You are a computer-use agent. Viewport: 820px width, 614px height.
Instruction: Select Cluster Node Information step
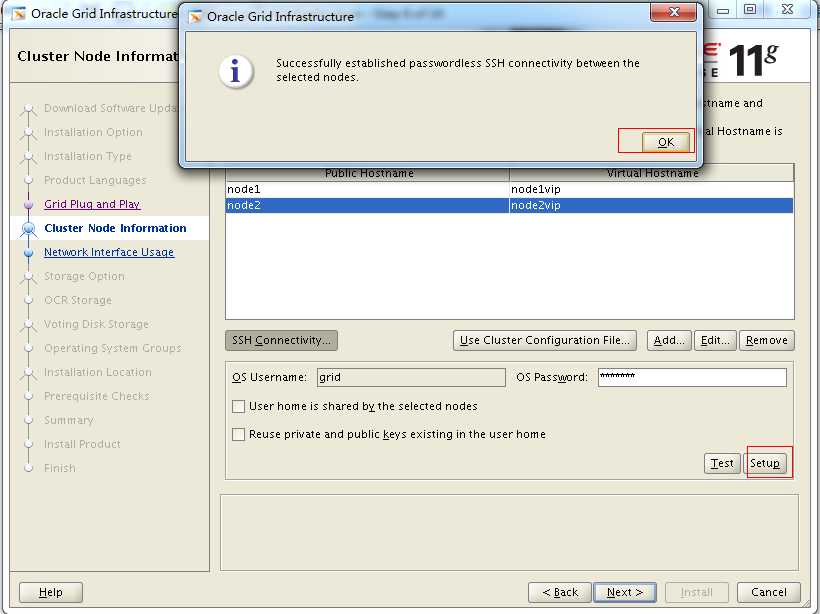click(115, 228)
